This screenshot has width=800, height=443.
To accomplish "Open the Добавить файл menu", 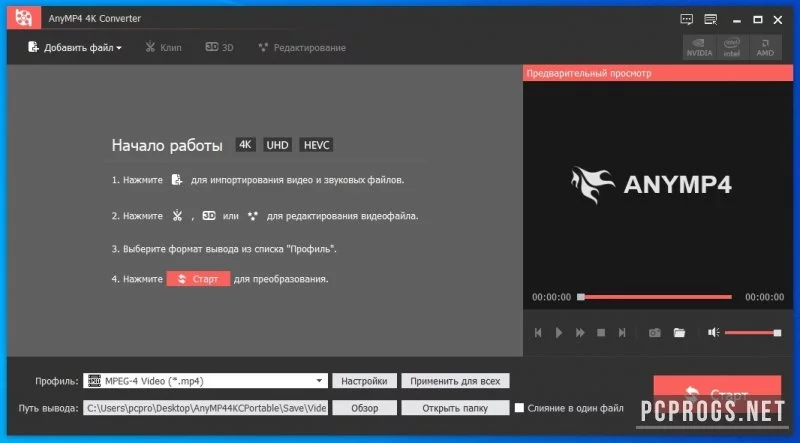I will (74, 47).
